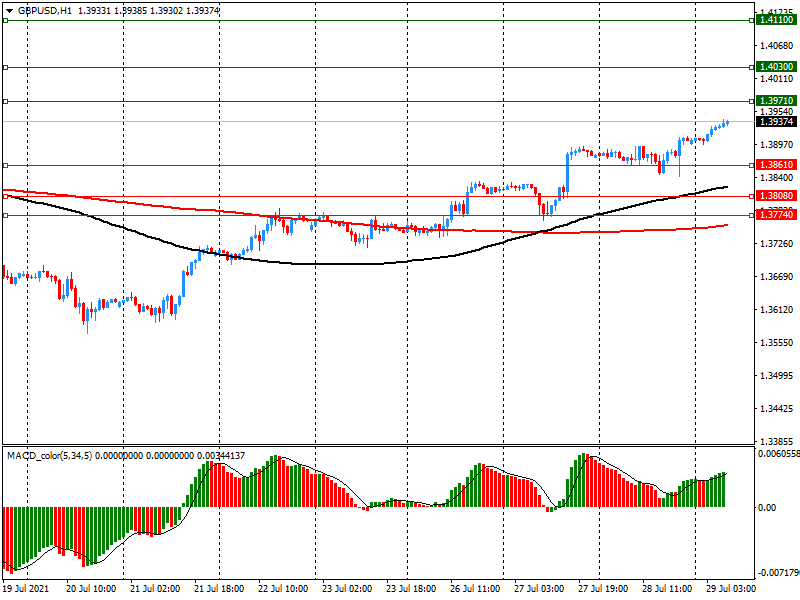The width and height of the screenshot is (800, 600).
Task: Select the GBPUSD,H1 chart title text
Action: [x=45, y=11]
